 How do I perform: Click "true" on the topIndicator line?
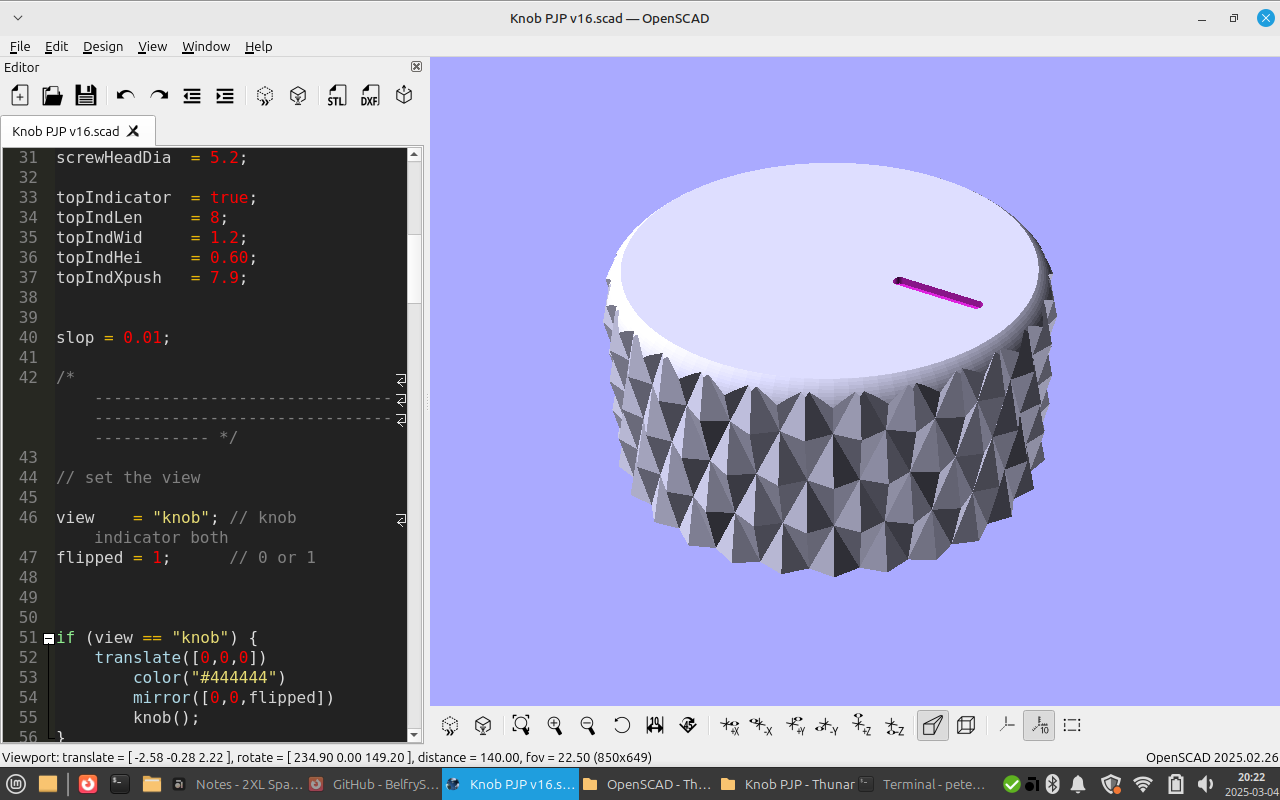[x=229, y=197]
